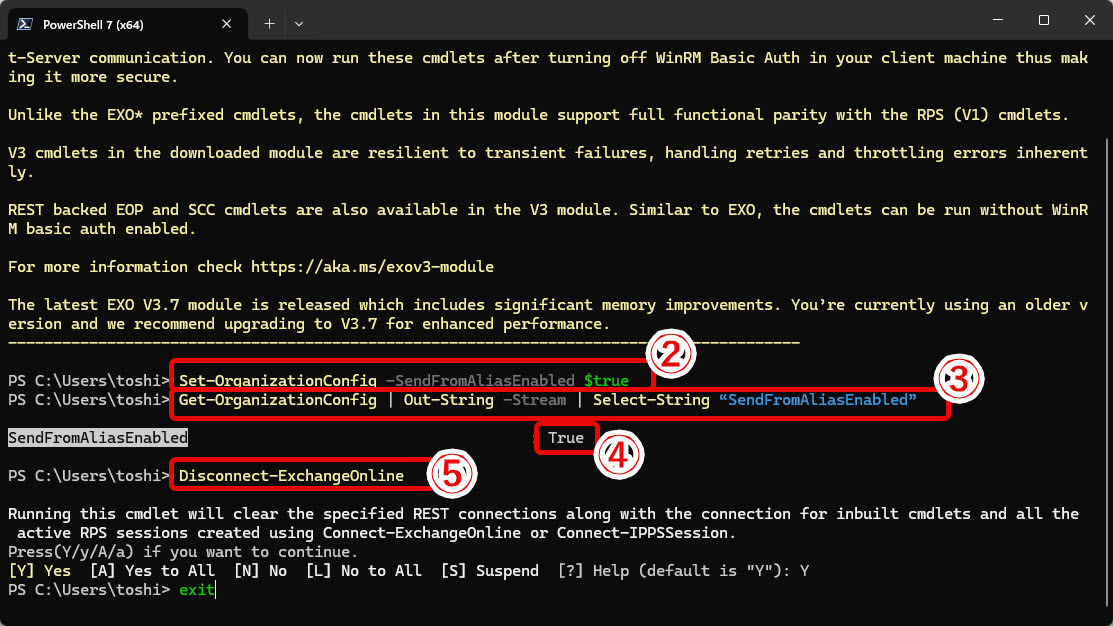Click the "Connect-IPPSSession" text in the warning

[642, 532]
